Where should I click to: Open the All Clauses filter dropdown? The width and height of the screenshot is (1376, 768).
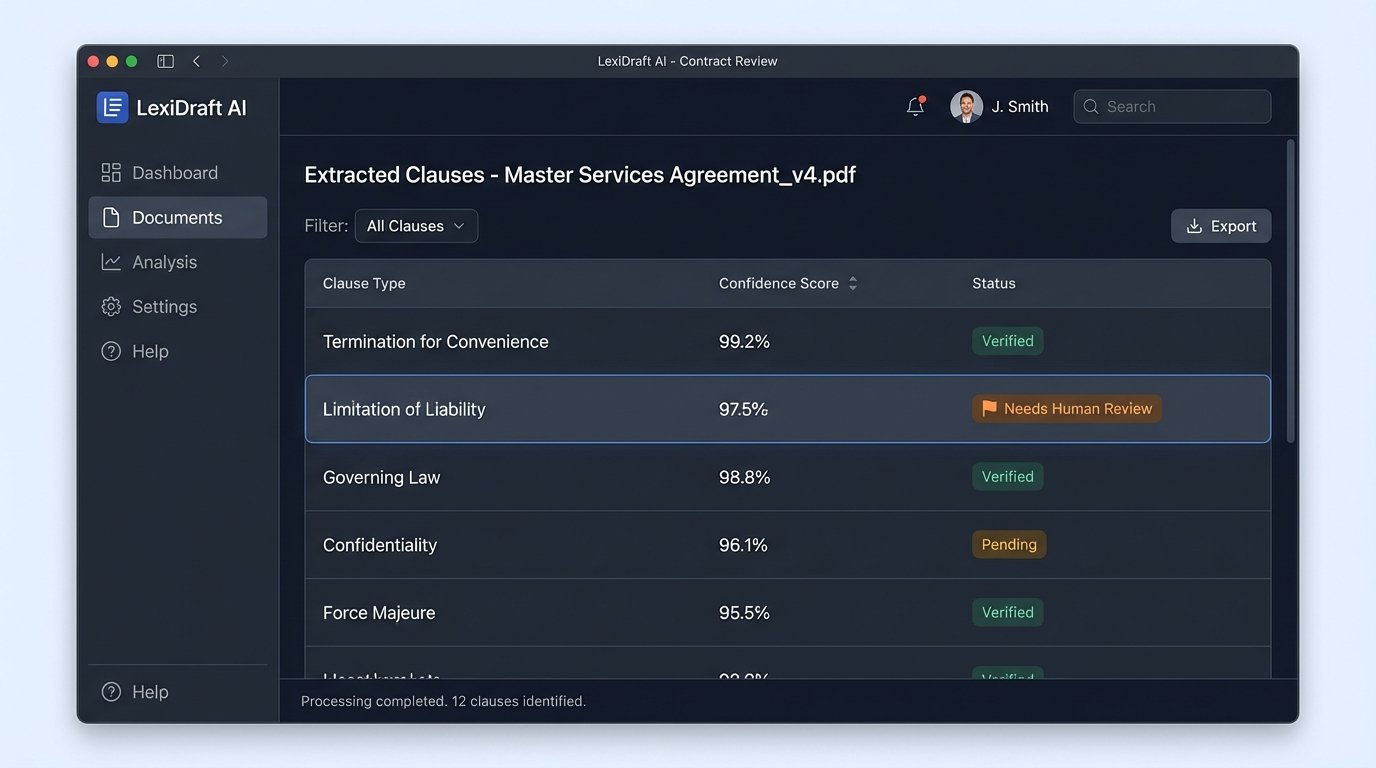[416, 226]
